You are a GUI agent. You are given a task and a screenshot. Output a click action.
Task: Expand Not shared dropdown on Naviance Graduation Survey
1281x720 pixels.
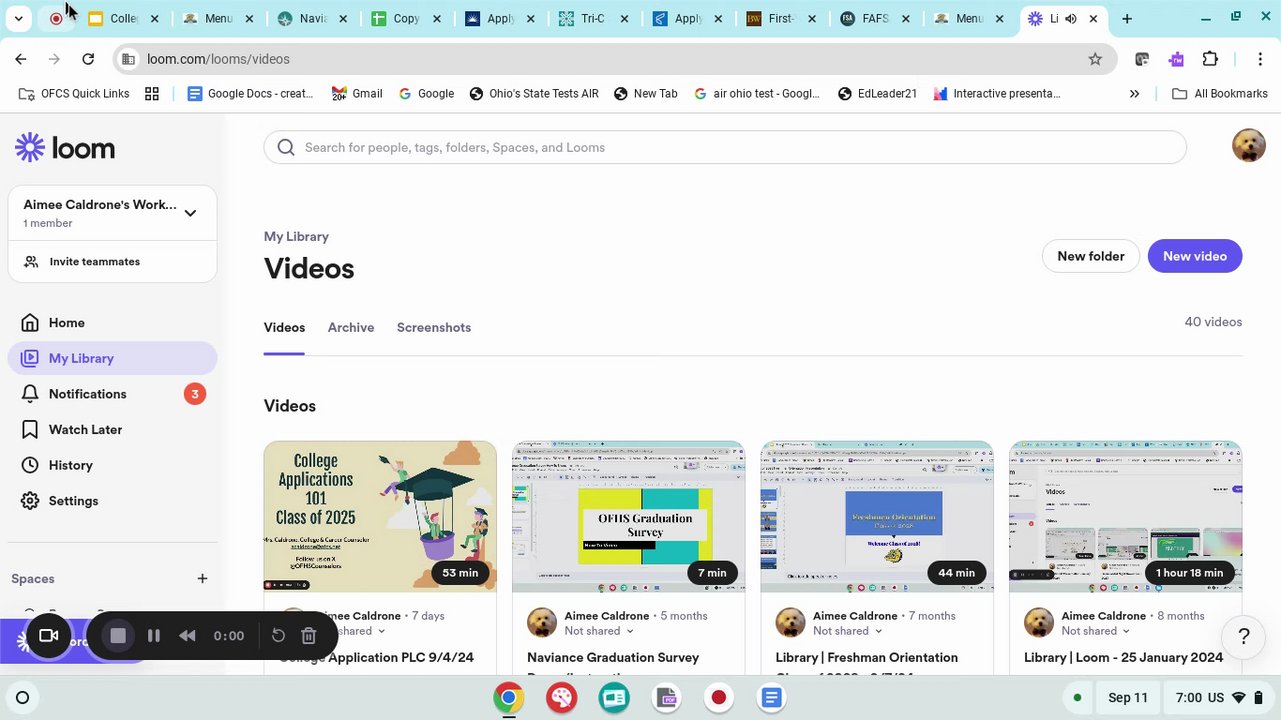click(x=599, y=631)
